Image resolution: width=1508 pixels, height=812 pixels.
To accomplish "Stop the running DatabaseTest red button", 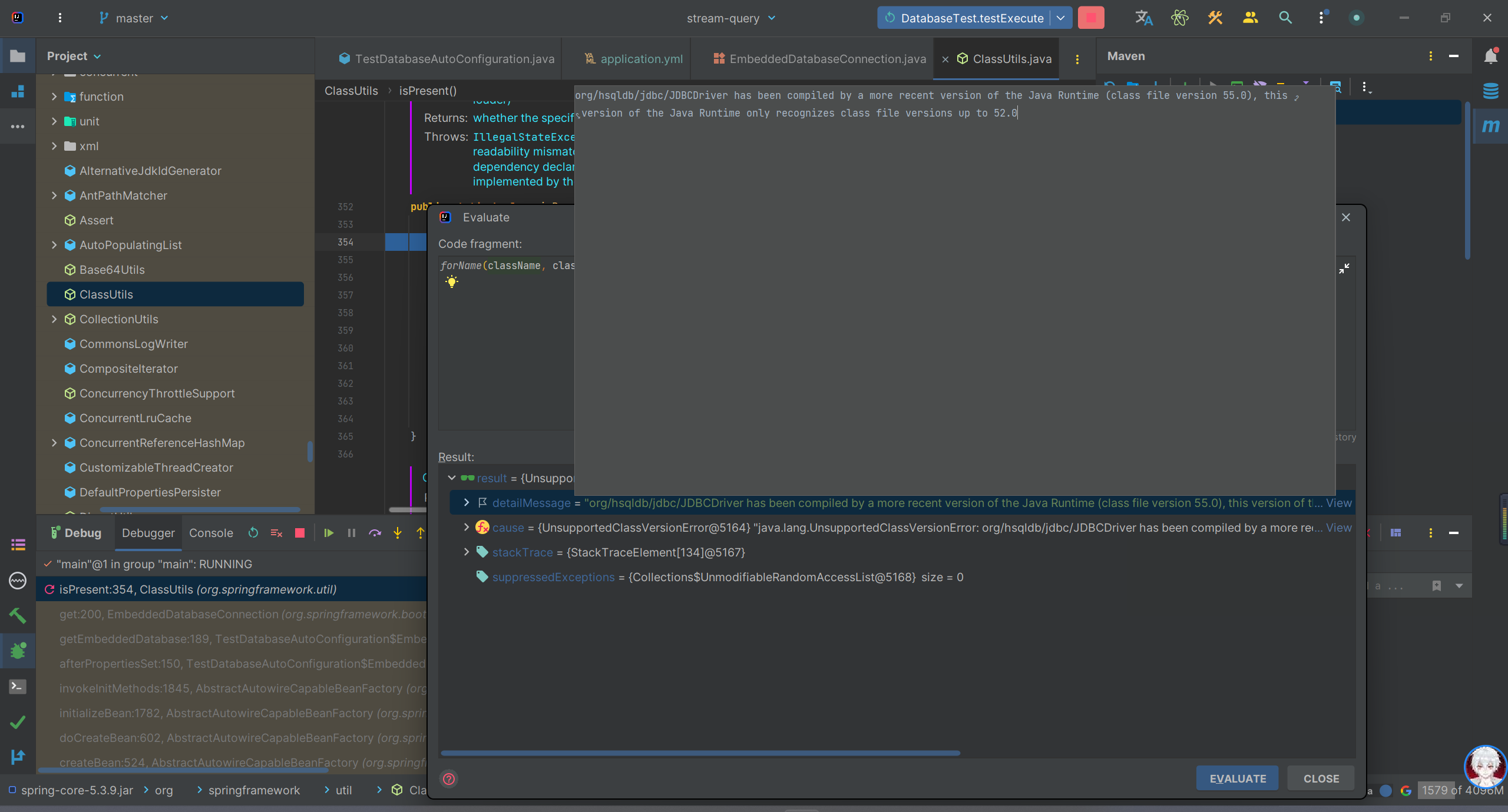I will [x=1091, y=18].
